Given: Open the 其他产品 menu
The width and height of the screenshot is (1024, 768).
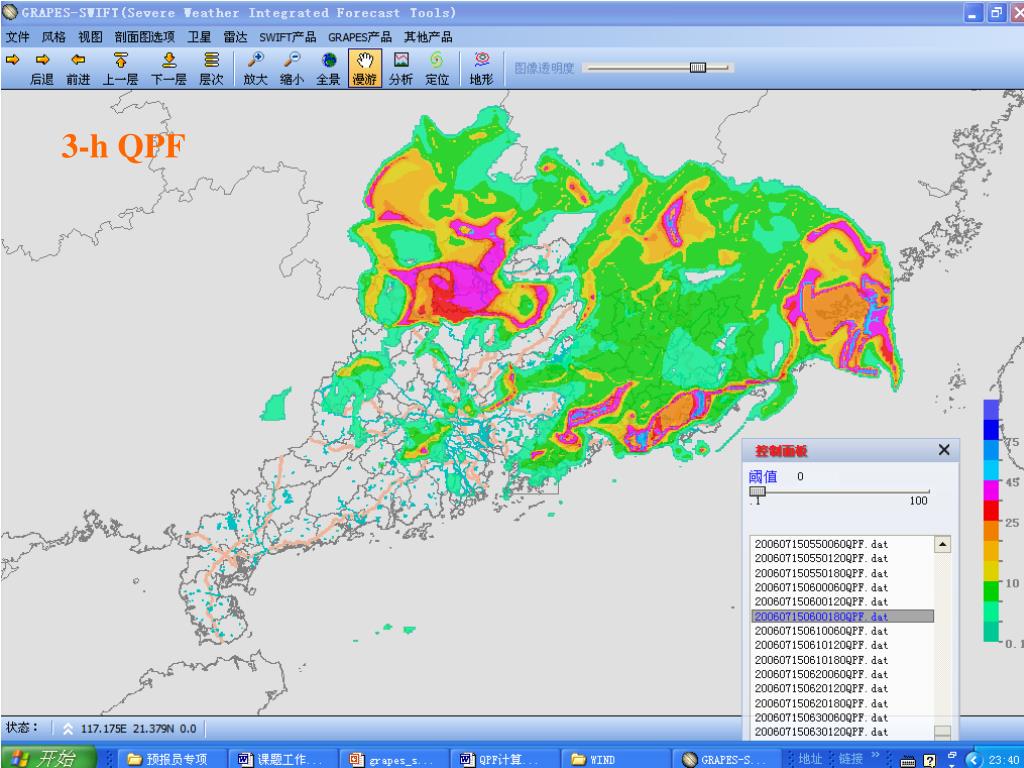Looking at the screenshot, I should click(428, 37).
